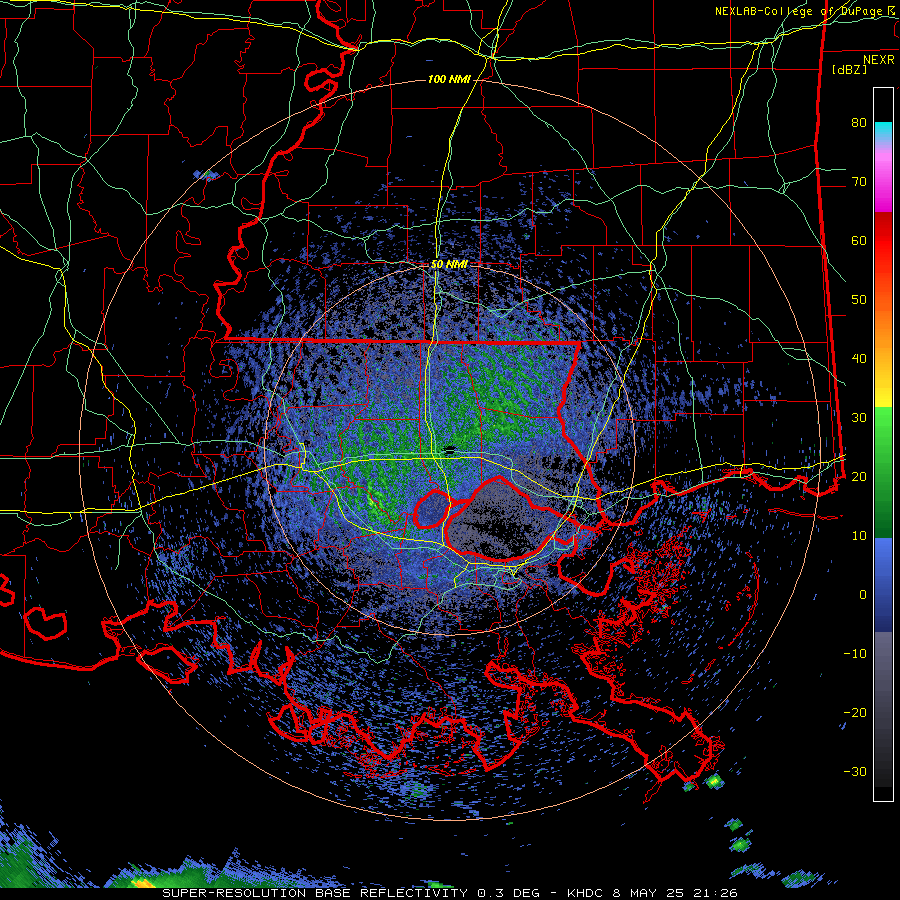Select the 10 value on dBZ scale
This screenshot has height=900, width=900.
859,536
